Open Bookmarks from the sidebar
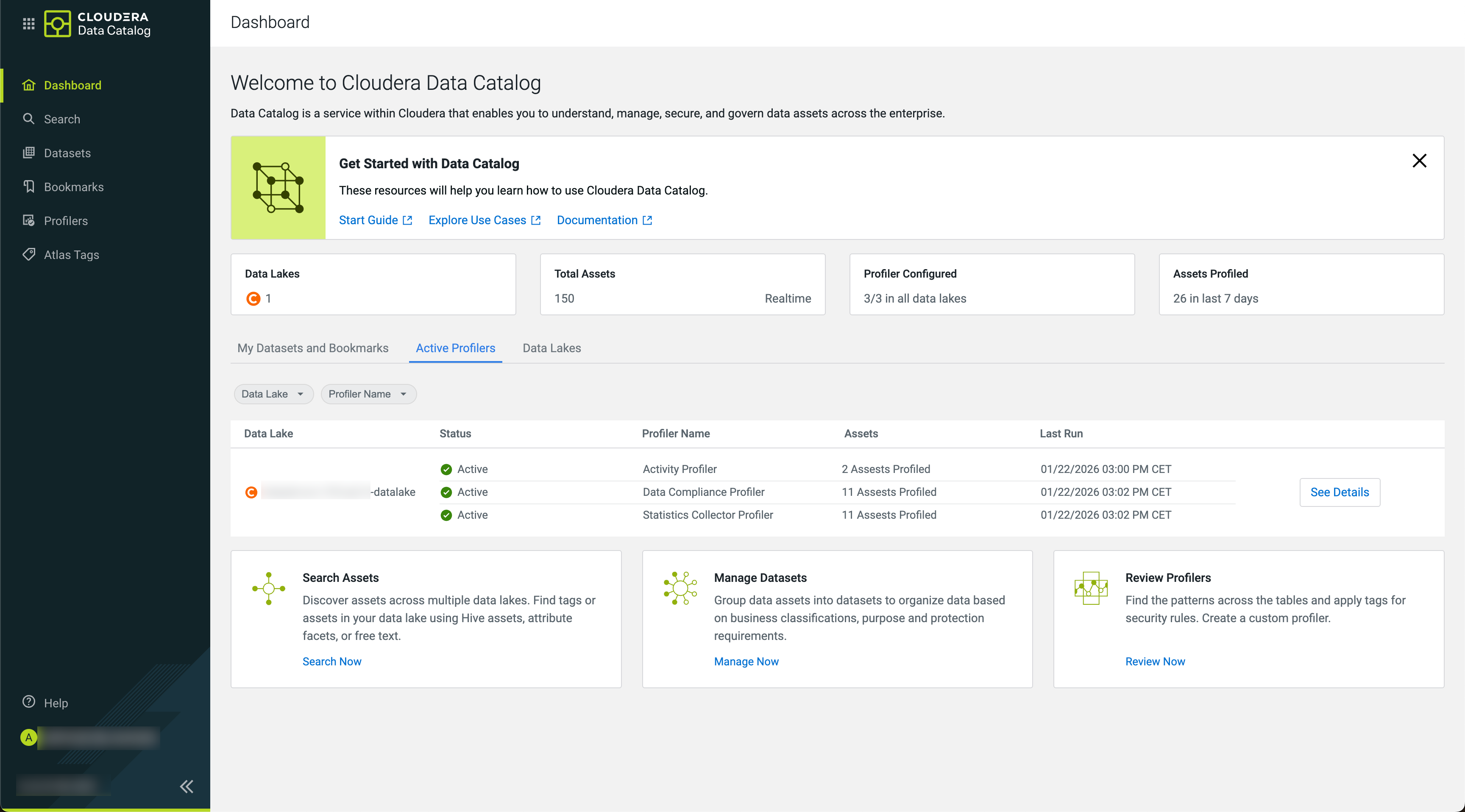1465x812 pixels. (73, 186)
